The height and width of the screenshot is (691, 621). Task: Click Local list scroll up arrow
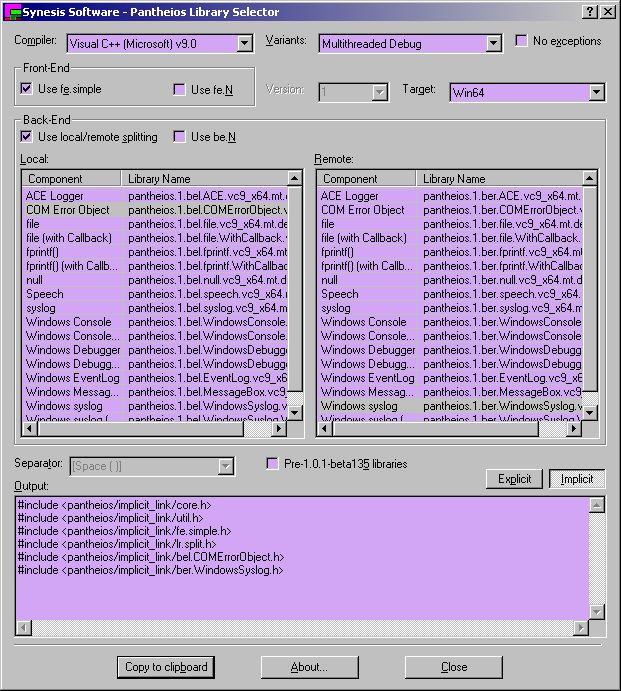[294, 178]
